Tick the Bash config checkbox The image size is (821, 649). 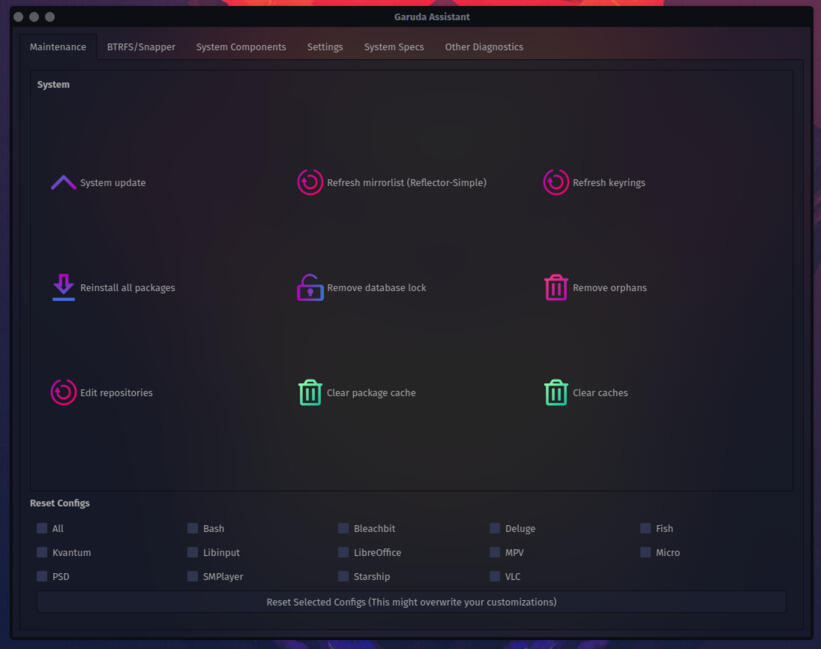(x=193, y=528)
